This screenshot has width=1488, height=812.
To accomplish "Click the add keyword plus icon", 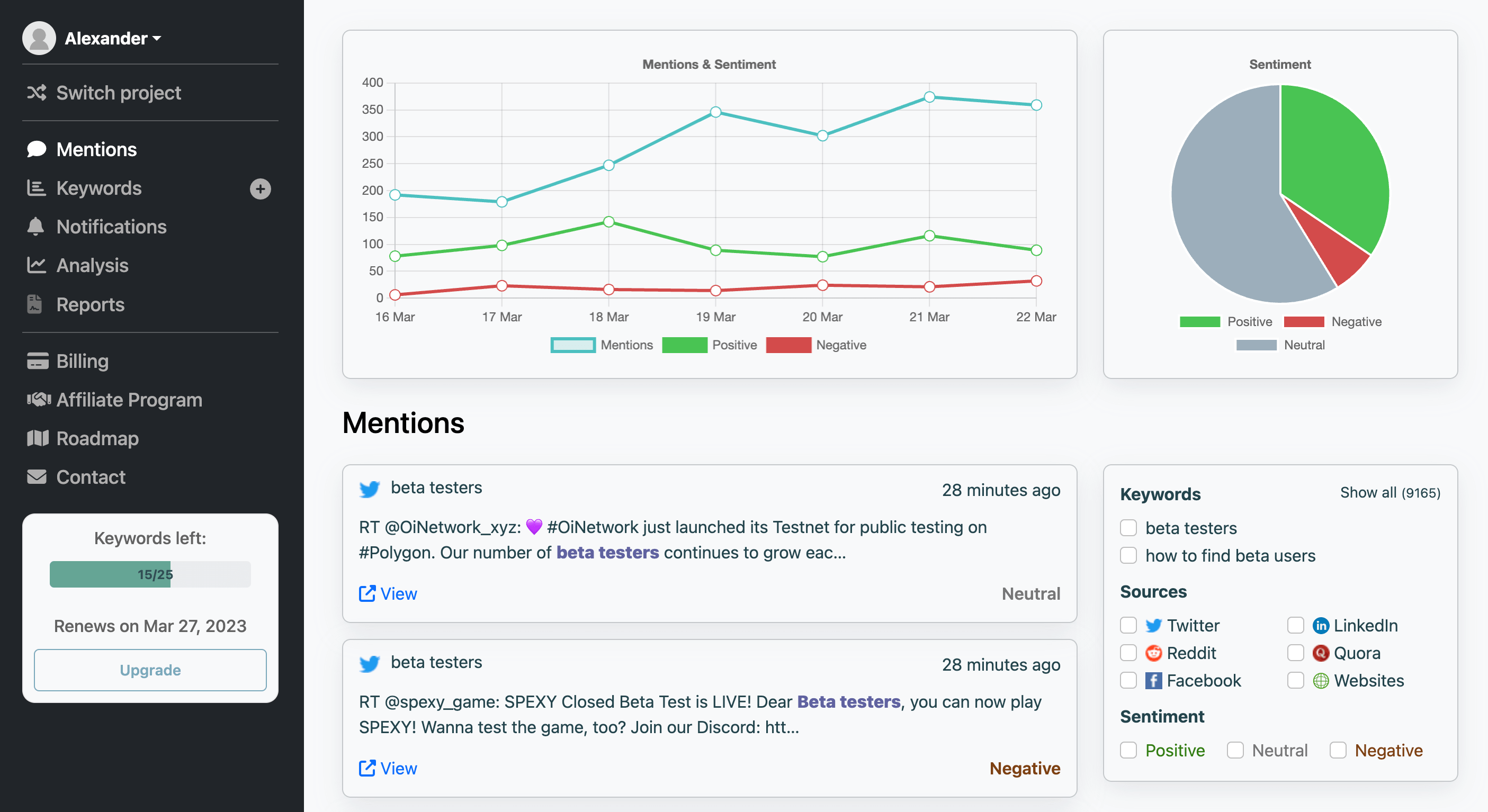I will pyautogui.click(x=261, y=189).
